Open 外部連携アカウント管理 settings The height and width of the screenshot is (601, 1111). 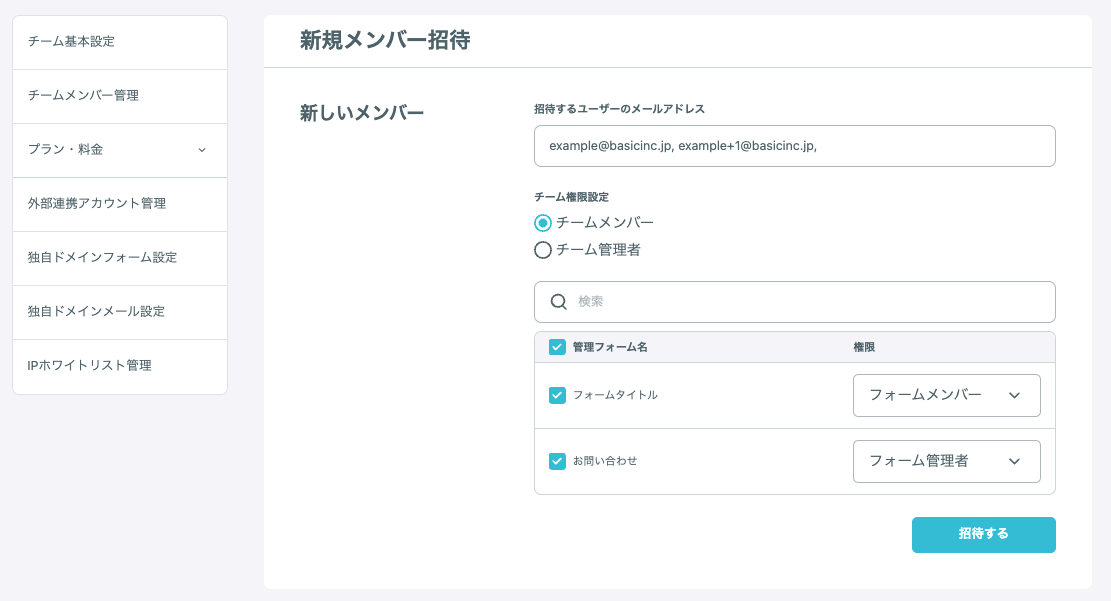click(120, 204)
